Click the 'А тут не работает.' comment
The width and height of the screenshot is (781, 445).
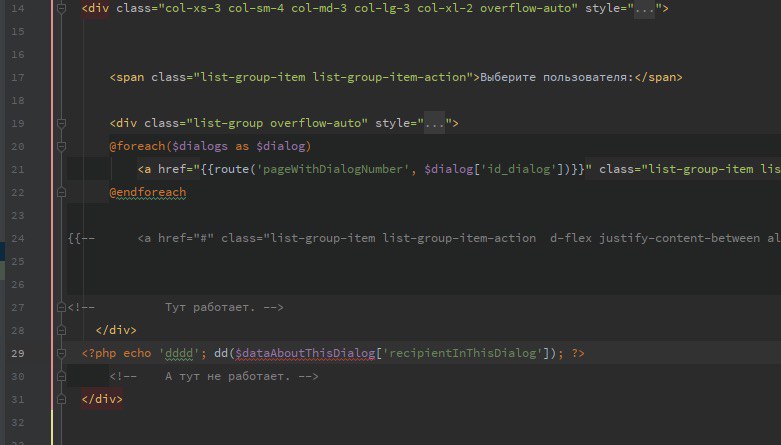(x=228, y=376)
